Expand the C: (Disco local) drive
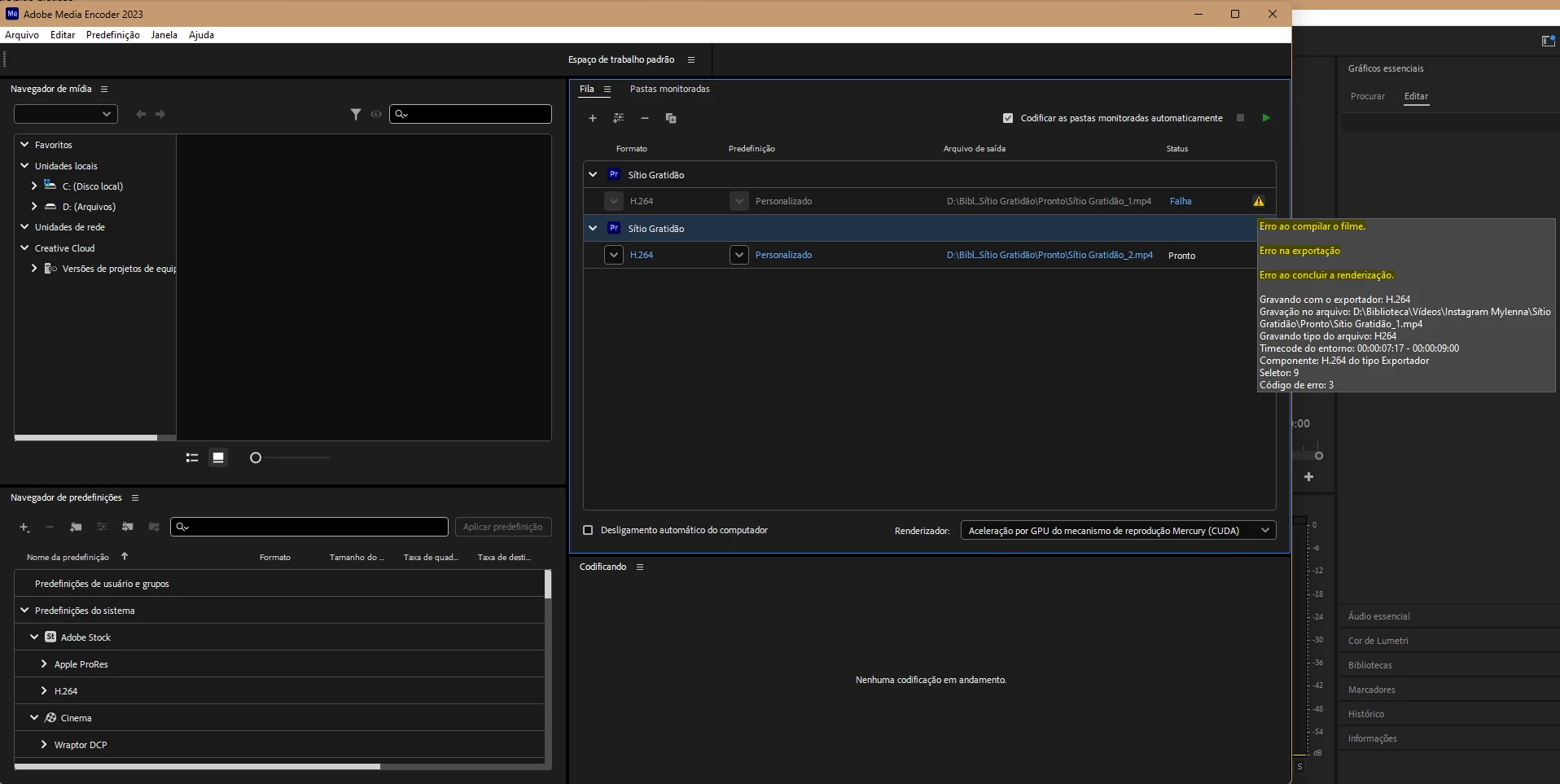 point(34,186)
